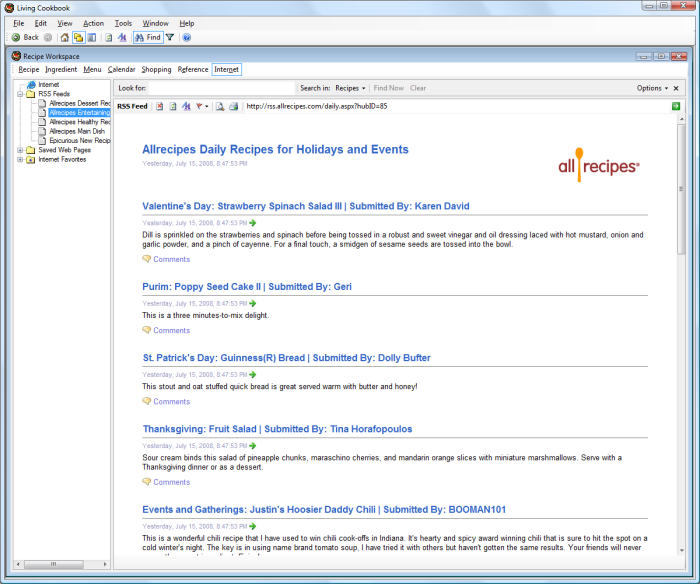
Task: Click the Clear button in search bar
Action: click(x=418, y=88)
